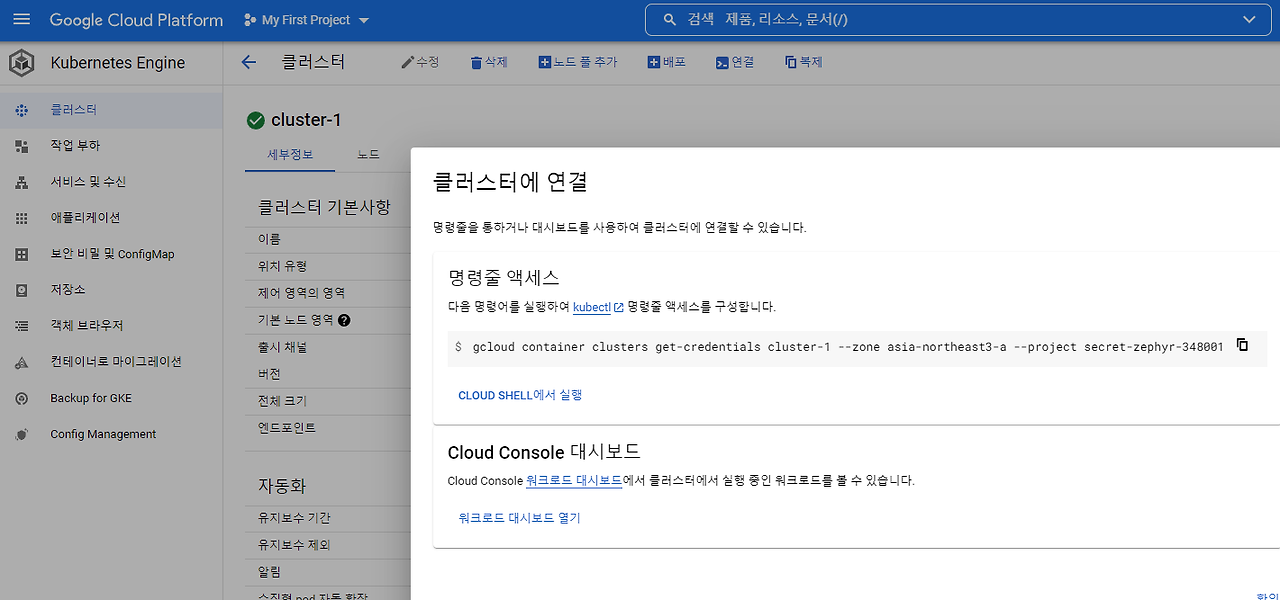Click the 버전 row
This screenshot has width=1280, height=600.
click(328, 374)
